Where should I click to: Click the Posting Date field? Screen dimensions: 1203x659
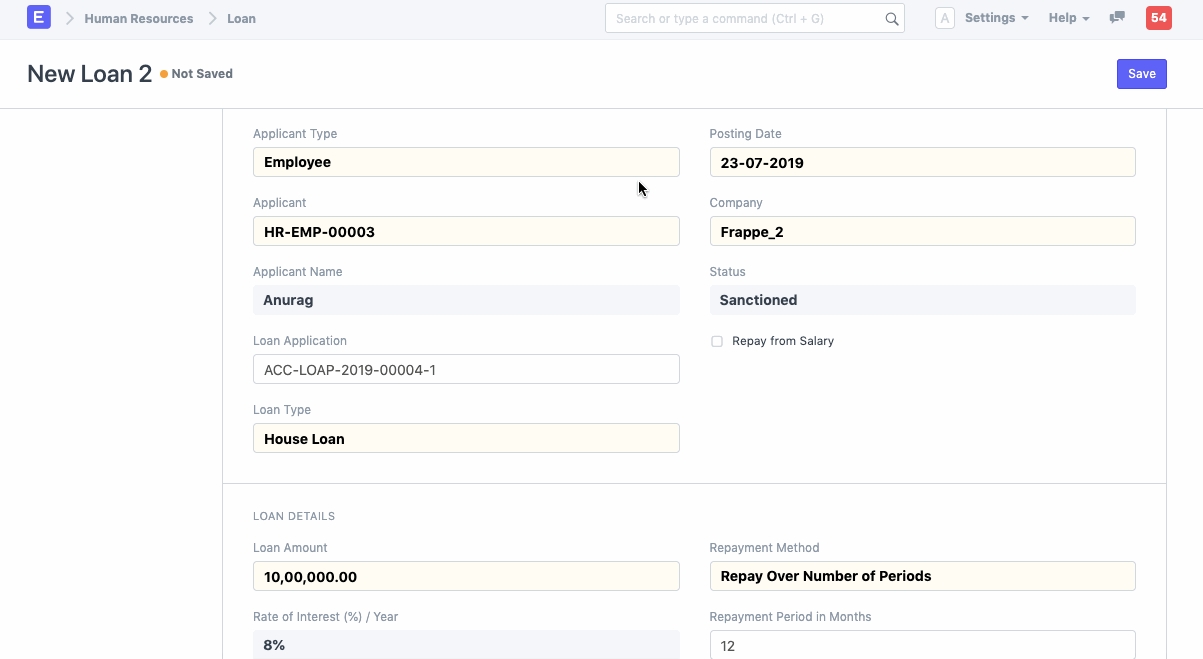point(922,162)
